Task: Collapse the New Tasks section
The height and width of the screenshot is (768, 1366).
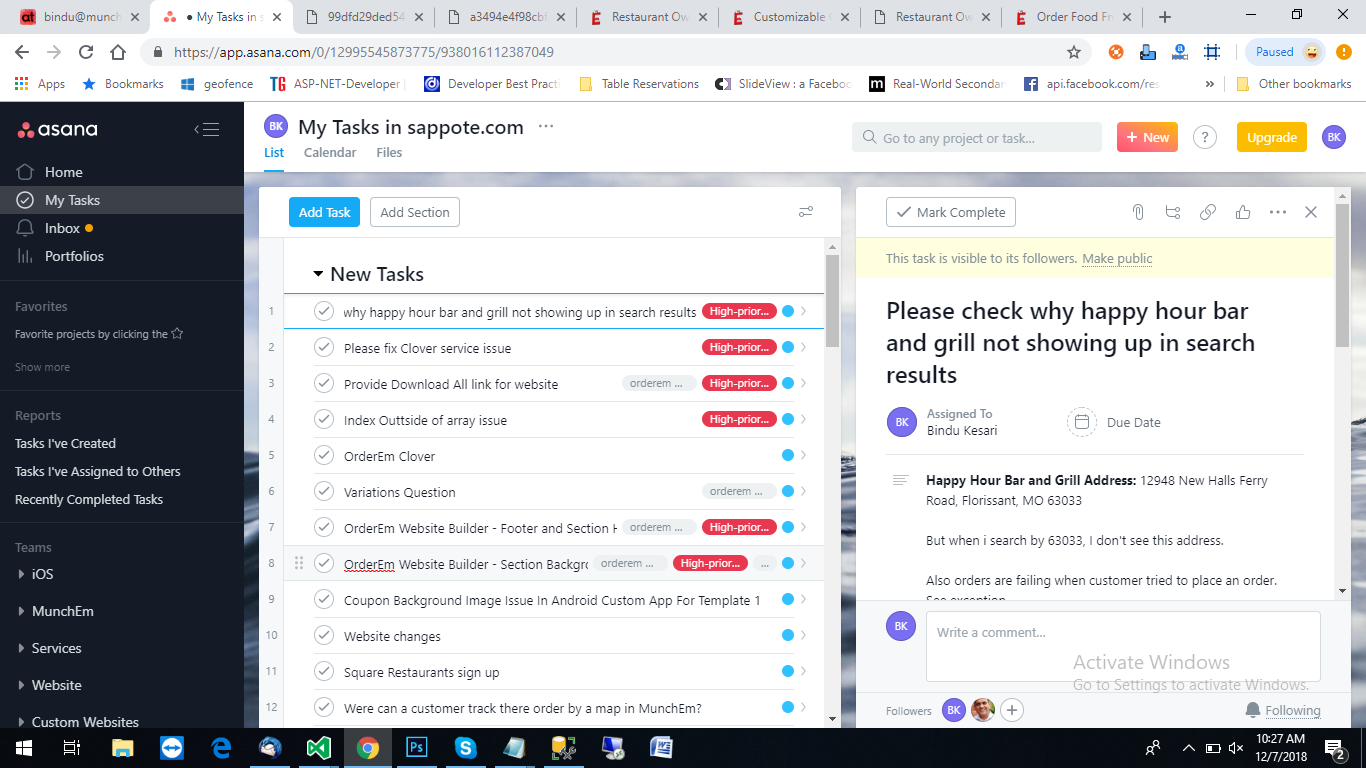Action: coord(318,274)
